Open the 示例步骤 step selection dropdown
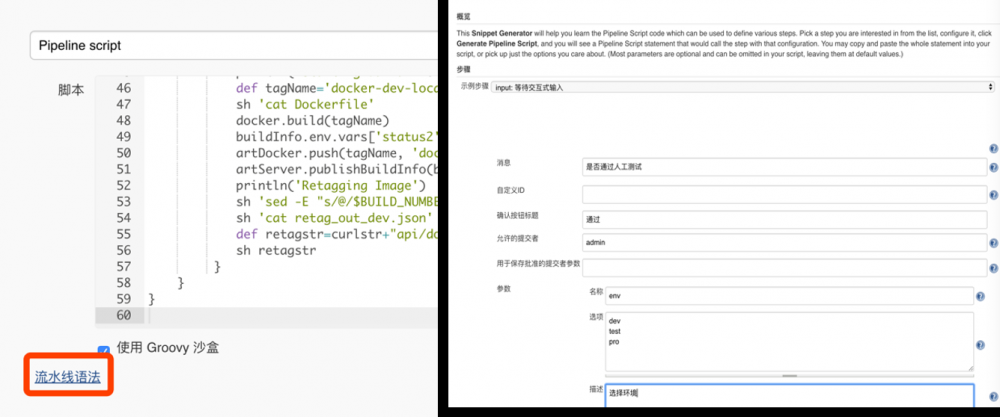This screenshot has height=417, width=1000. [743, 87]
